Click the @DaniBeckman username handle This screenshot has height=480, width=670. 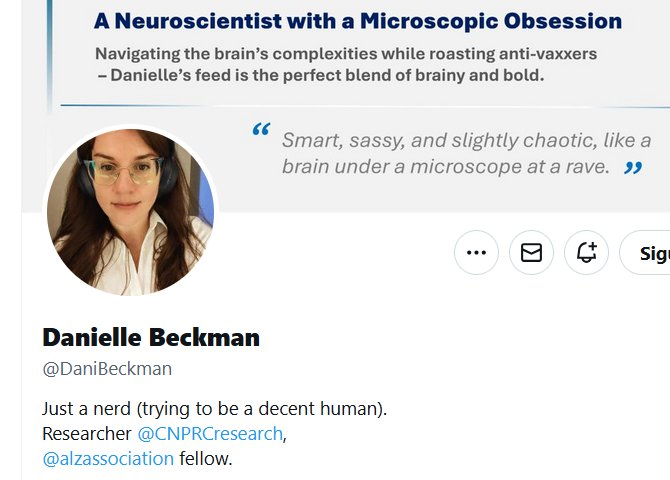[x=107, y=368]
